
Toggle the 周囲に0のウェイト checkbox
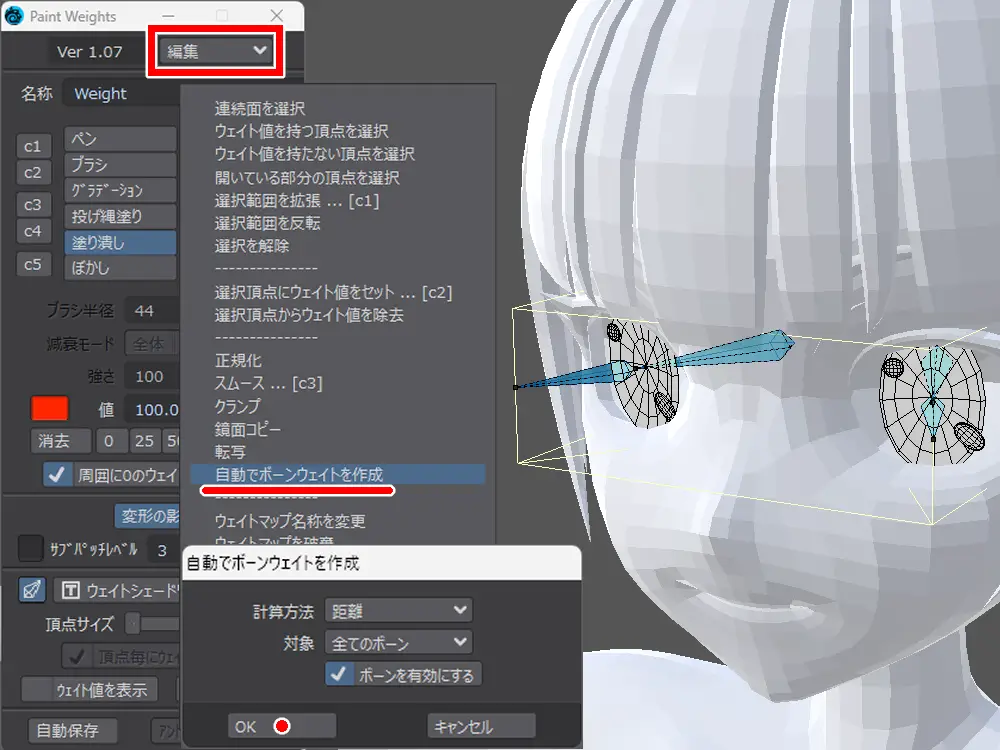click(x=58, y=475)
